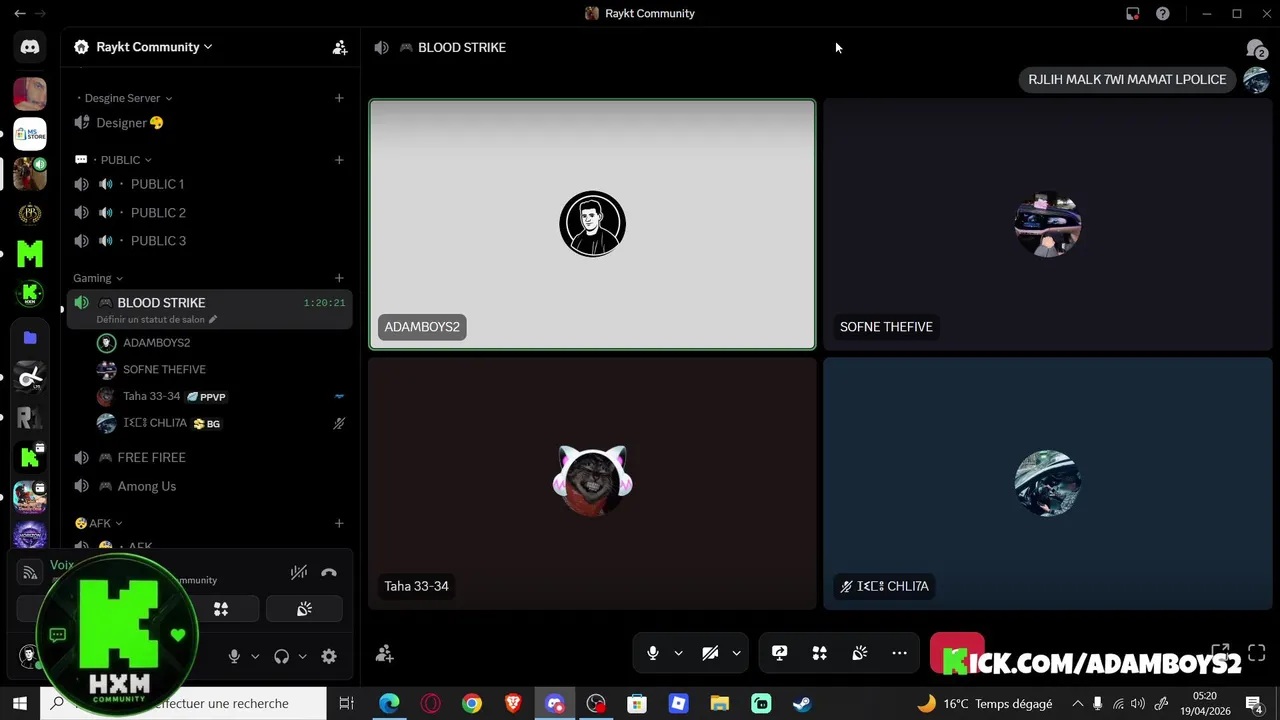This screenshot has width=1280, height=720.
Task: Join PUBLIC 3 voice channel
Action: [x=209, y=240]
